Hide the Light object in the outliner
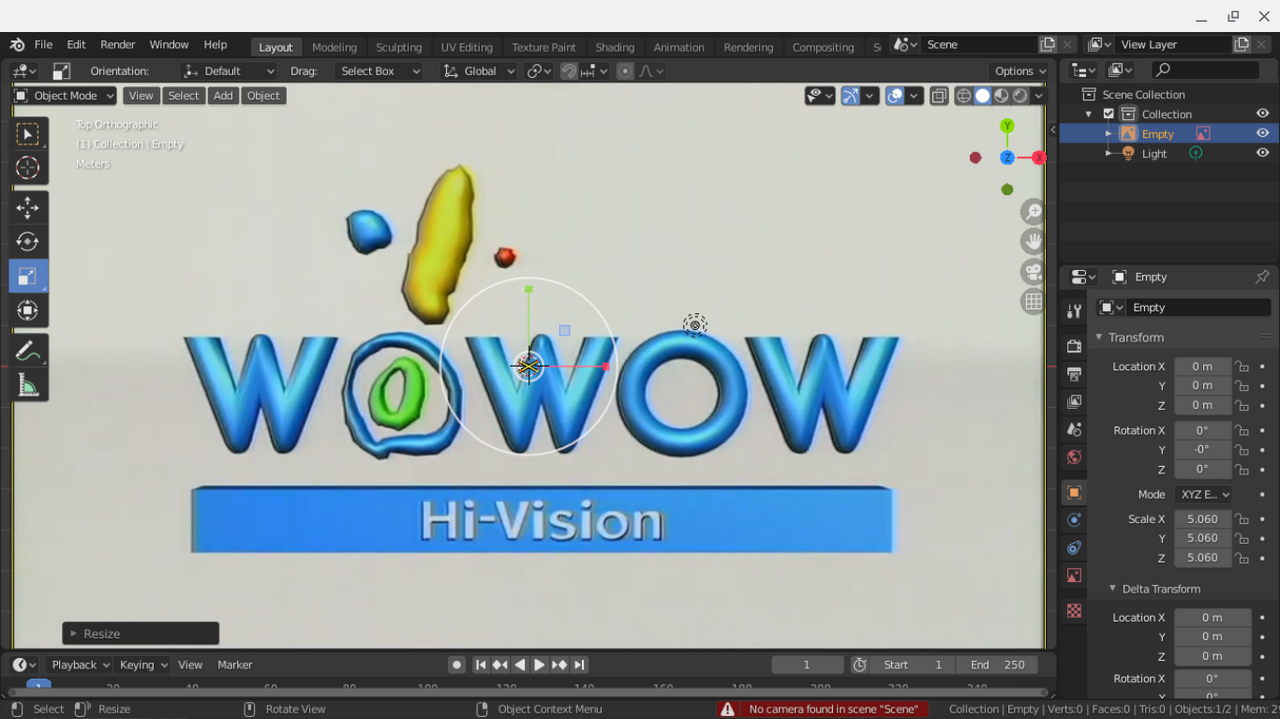Image resolution: width=1280 pixels, height=719 pixels. click(x=1262, y=153)
